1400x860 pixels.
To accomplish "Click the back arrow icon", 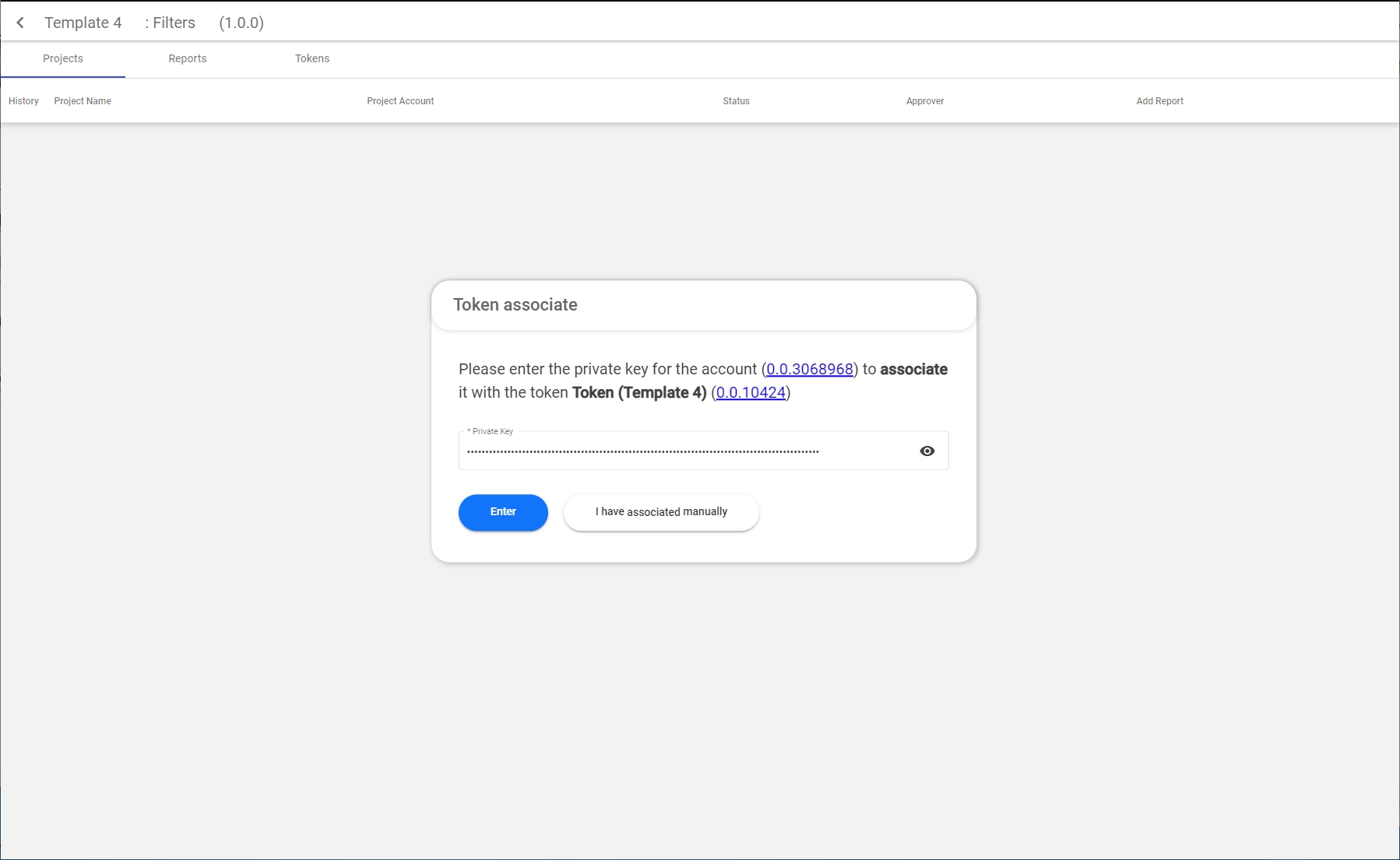I will [20, 23].
